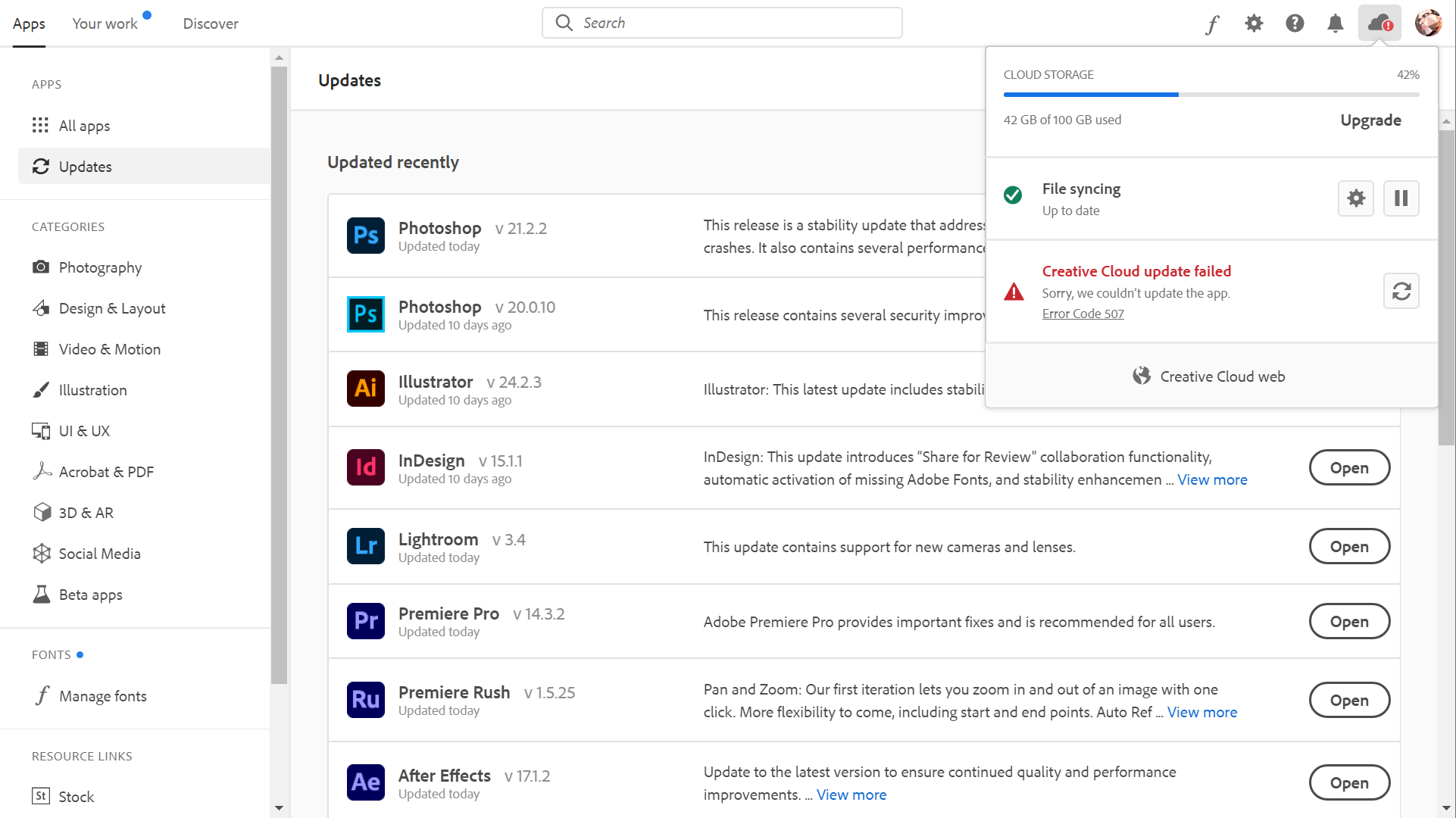This screenshot has height=818, width=1456.
Task: Select Photography category in the sidebar
Action: click(101, 267)
